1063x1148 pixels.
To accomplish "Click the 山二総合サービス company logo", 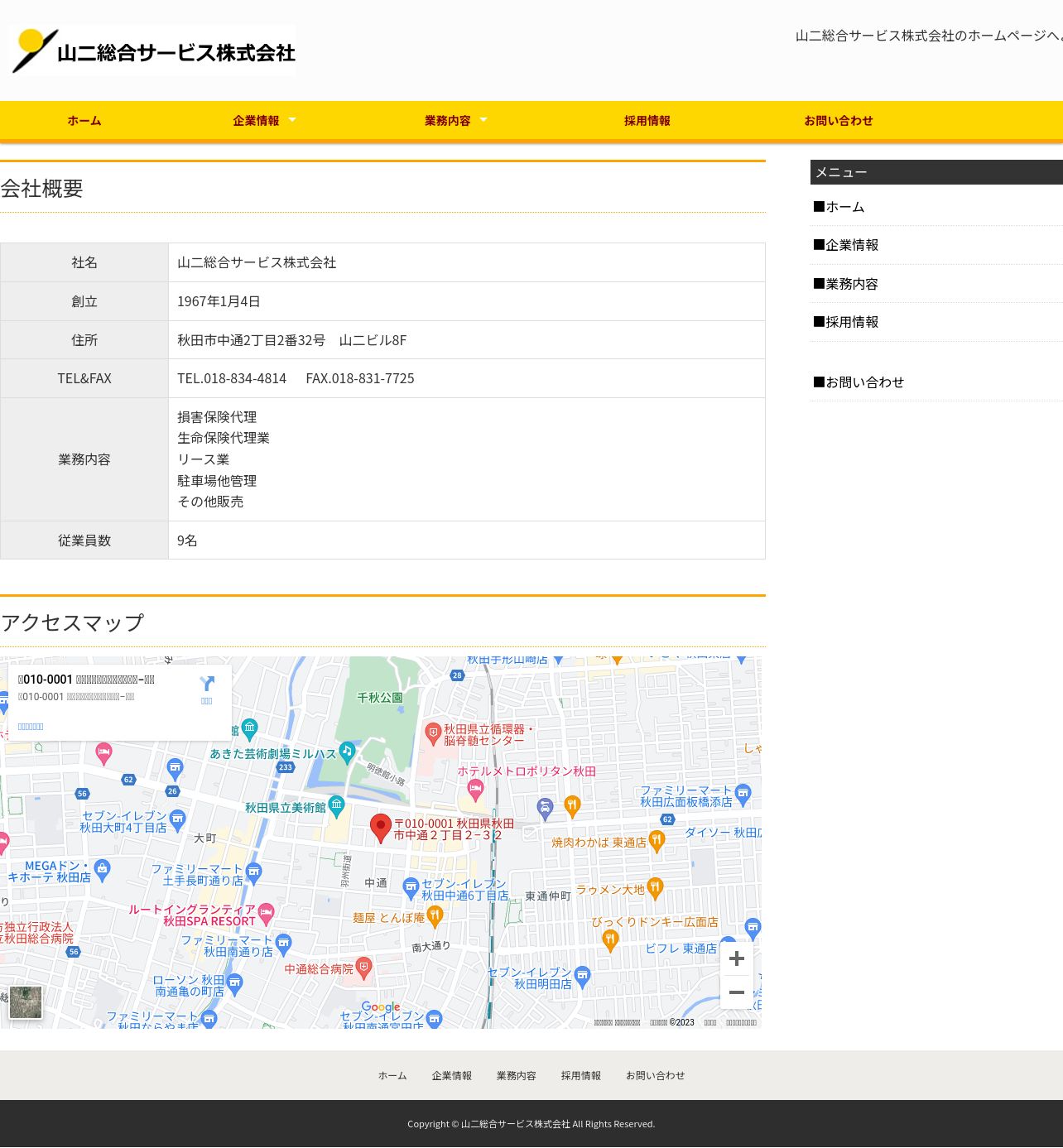I will click(153, 51).
